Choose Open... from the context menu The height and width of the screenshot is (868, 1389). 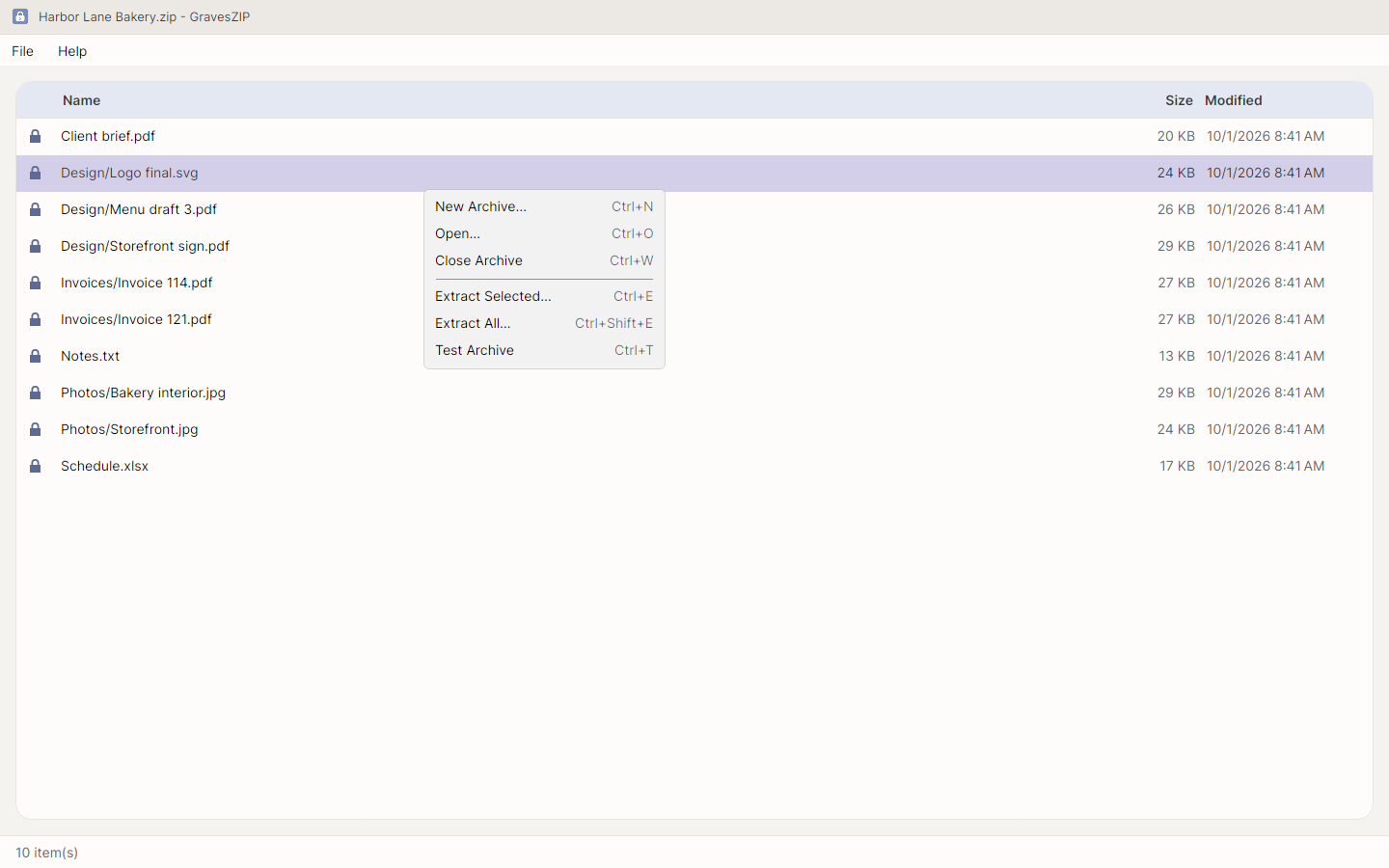[544, 233]
